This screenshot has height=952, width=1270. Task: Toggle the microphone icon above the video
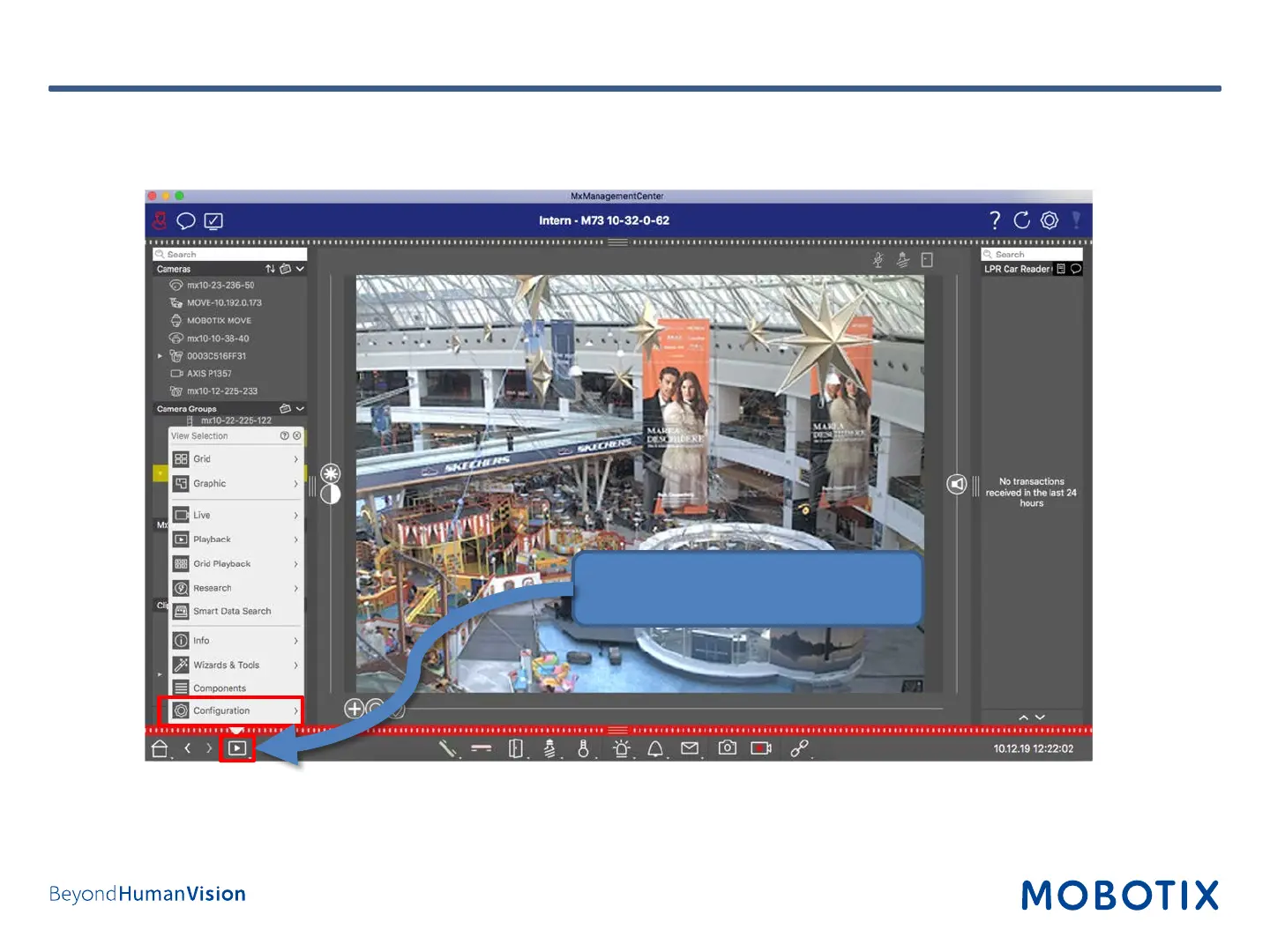(x=878, y=260)
